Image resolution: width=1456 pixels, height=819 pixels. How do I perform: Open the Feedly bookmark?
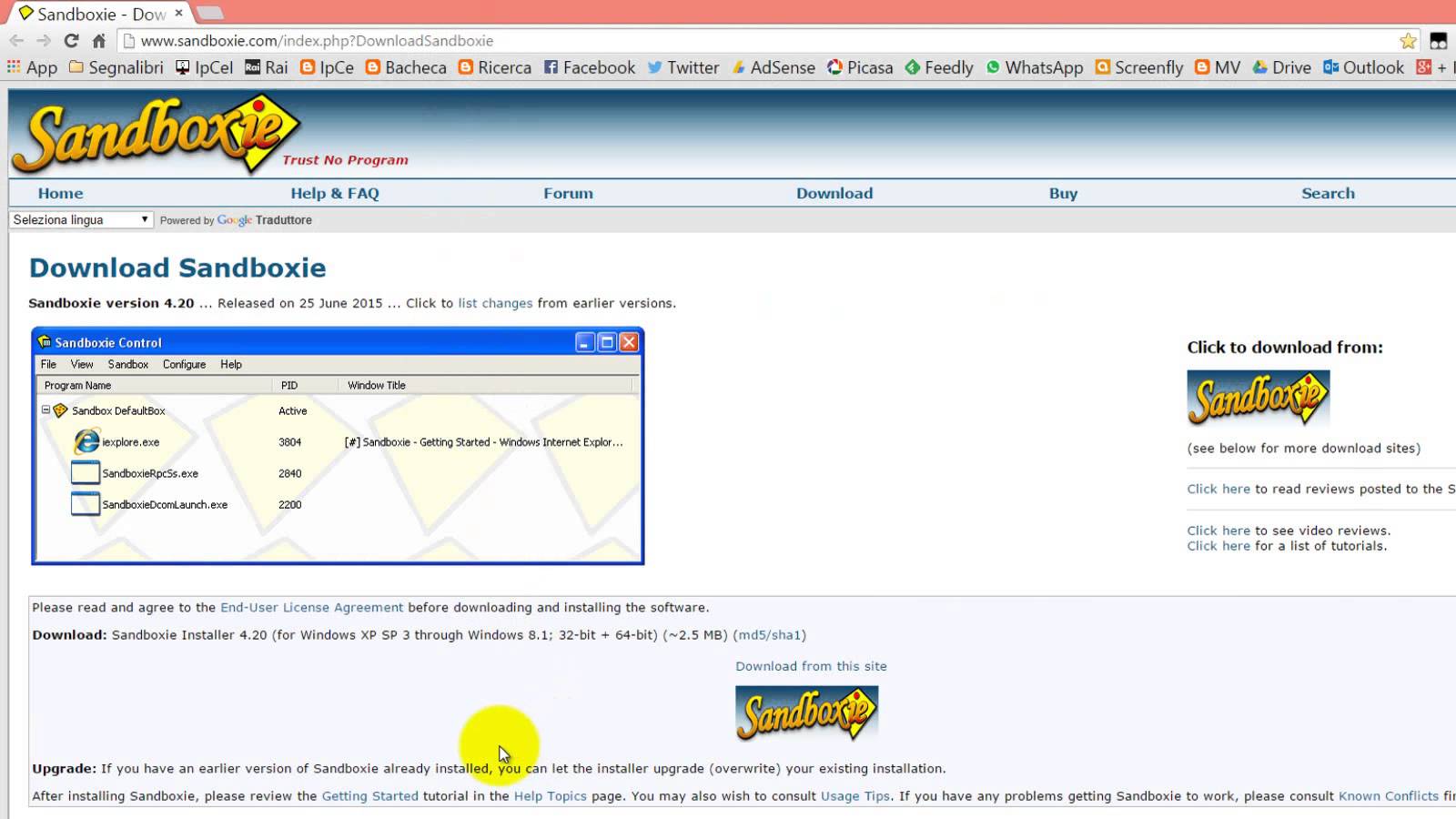click(939, 67)
